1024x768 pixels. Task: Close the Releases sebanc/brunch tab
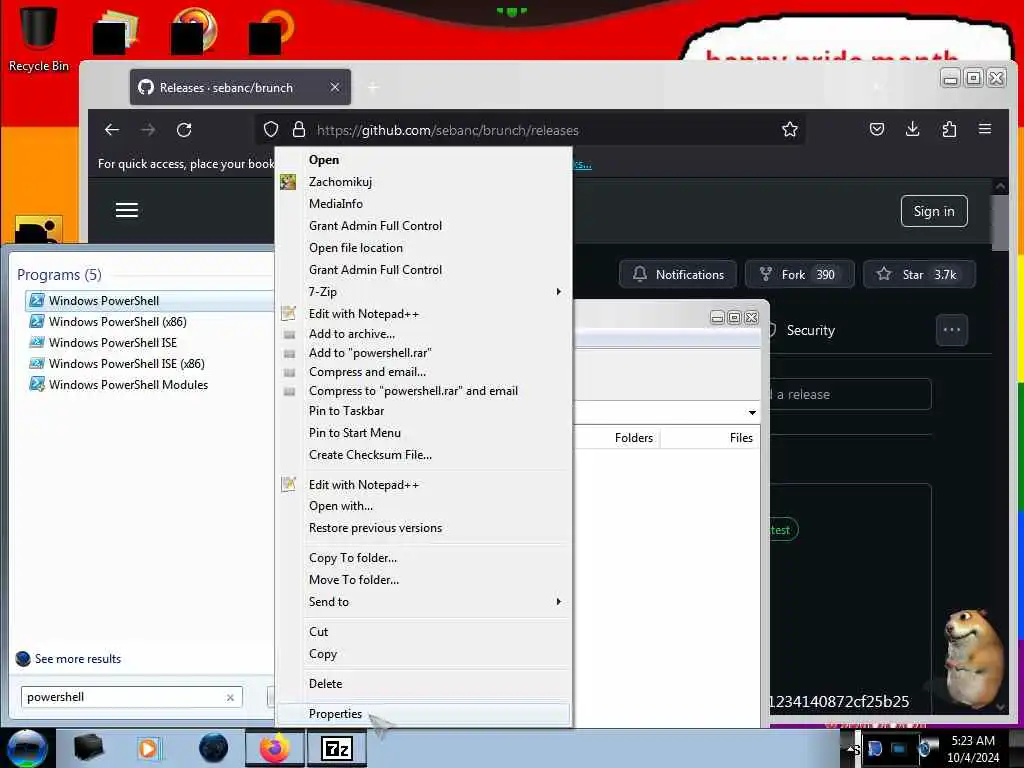pyautogui.click(x=334, y=87)
